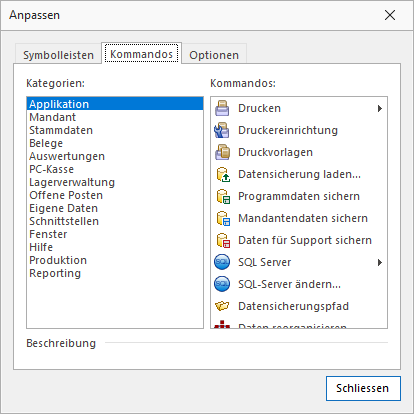Click the Datensicherungspfad folder icon
Viewport: 414px width, 414px height.
(x=222, y=306)
